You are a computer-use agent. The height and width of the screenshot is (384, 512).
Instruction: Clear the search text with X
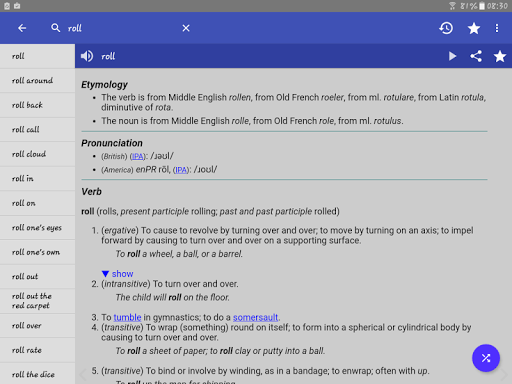186,28
